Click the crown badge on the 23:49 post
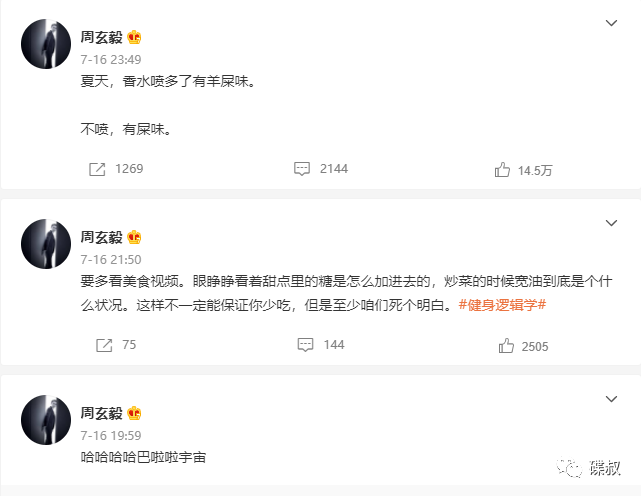 pyautogui.click(x=135, y=37)
